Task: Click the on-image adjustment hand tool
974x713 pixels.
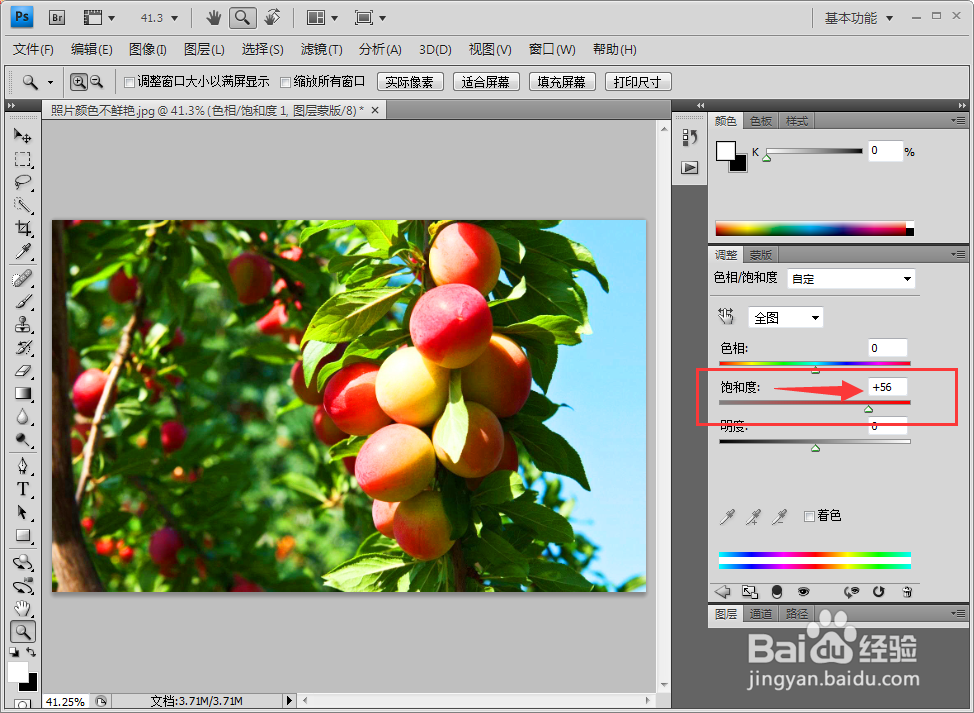Action: pos(726,316)
